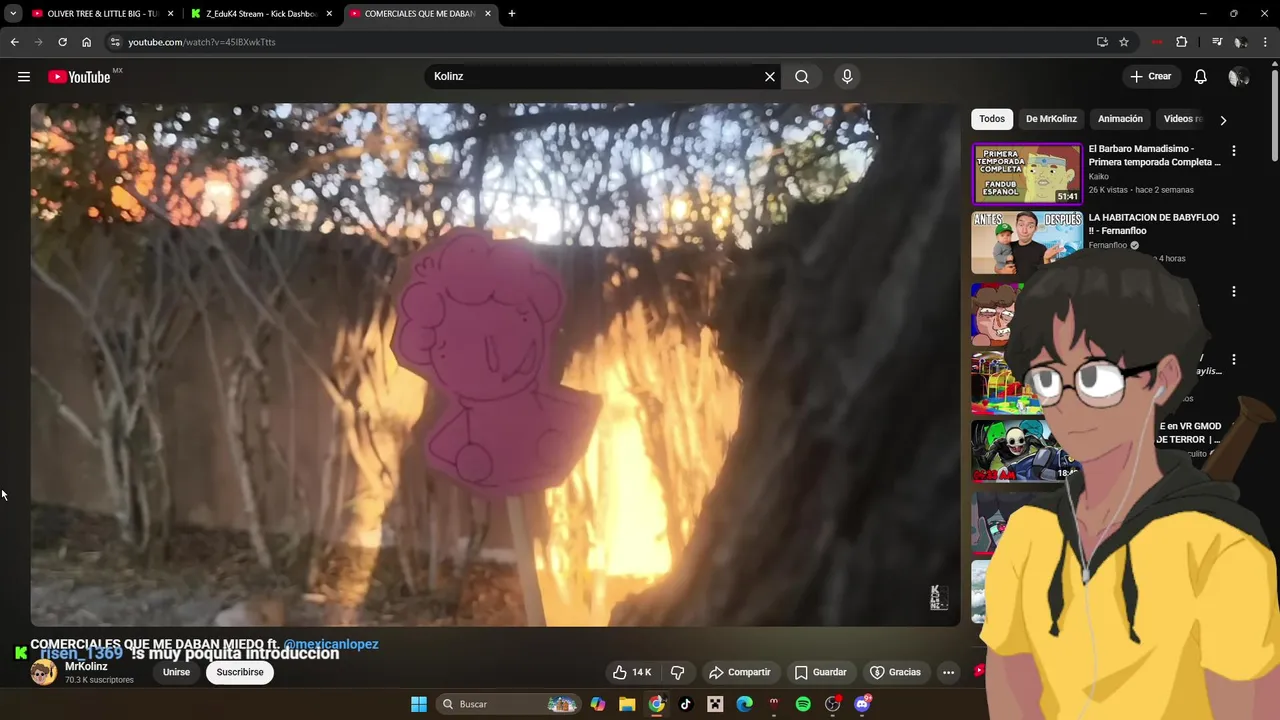Click the Unirse membership button
This screenshot has width=1280, height=720.
(x=176, y=672)
